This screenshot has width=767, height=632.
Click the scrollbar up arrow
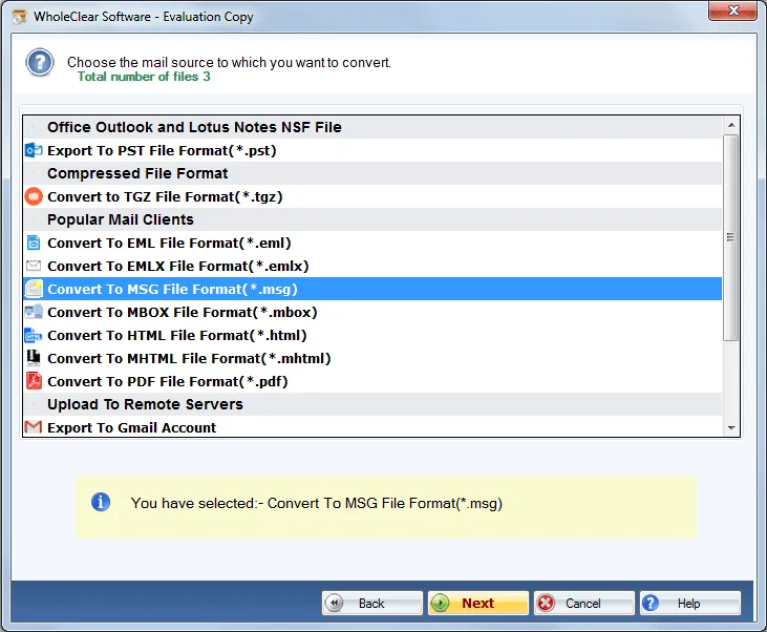click(x=731, y=125)
